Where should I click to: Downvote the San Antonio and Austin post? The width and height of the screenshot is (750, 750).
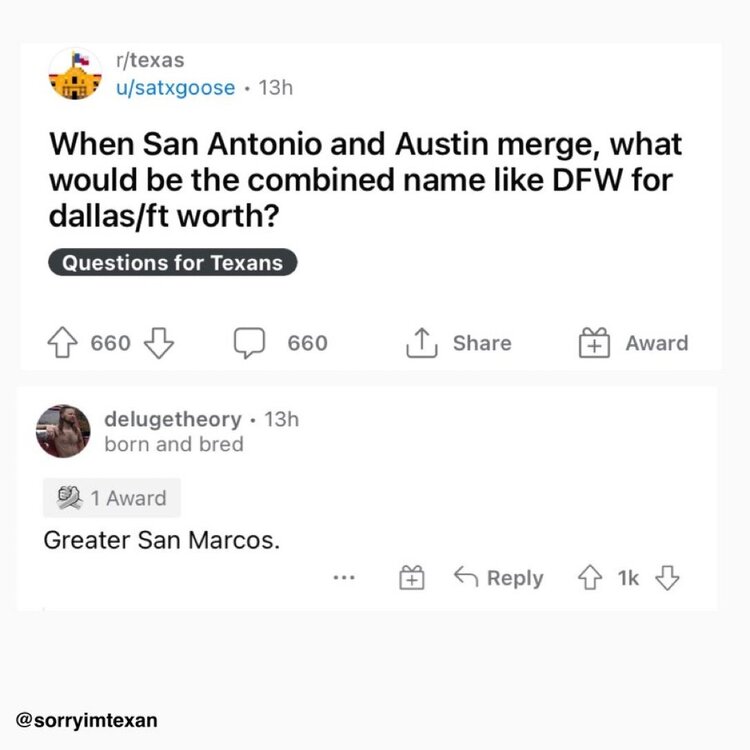pyautogui.click(x=158, y=343)
